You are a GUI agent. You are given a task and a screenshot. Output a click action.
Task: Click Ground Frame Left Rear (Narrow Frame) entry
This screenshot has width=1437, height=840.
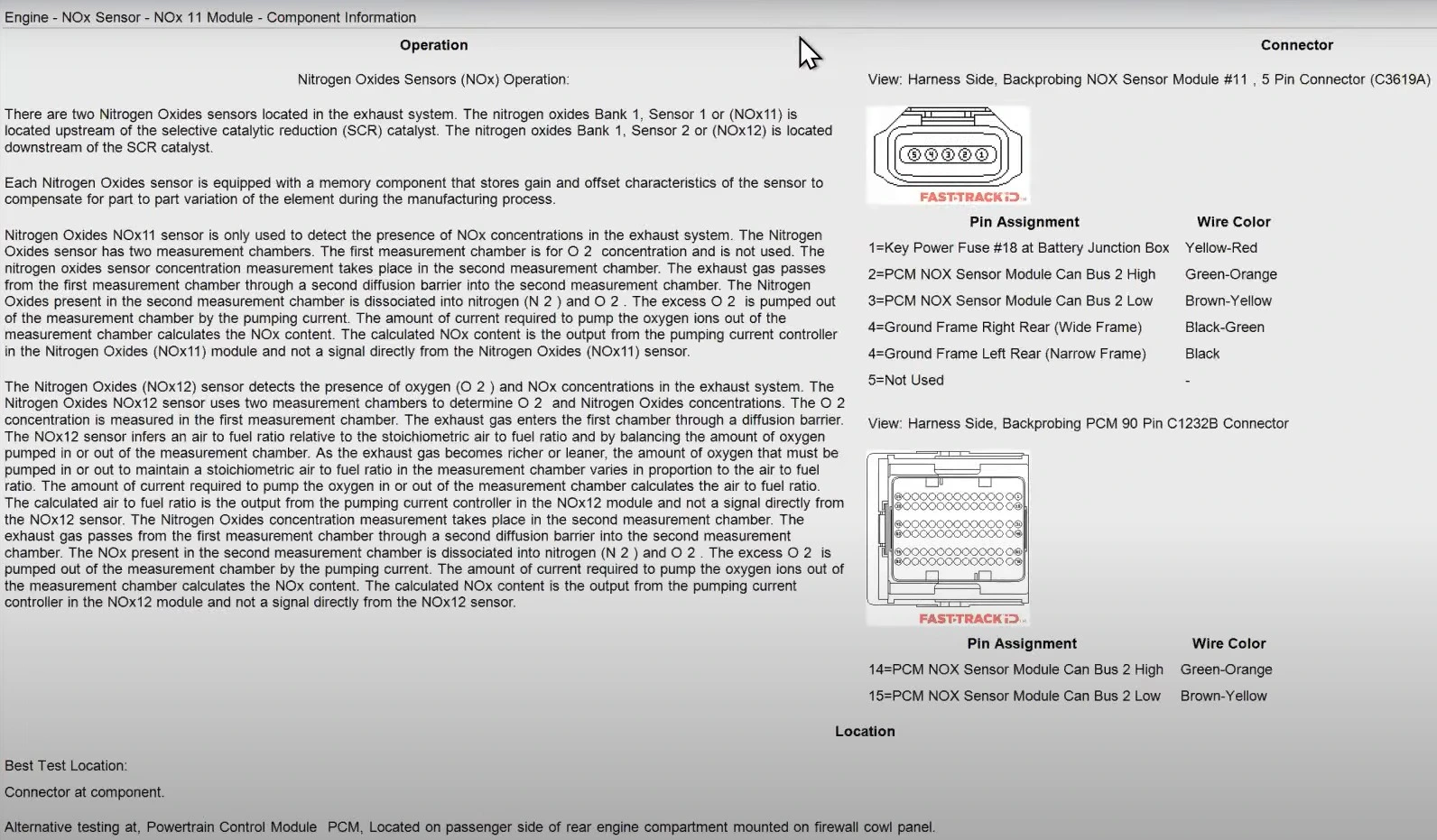click(1006, 354)
